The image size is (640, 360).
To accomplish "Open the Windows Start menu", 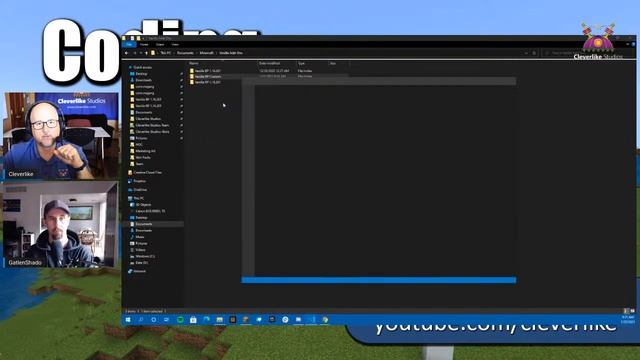I will coord(128,320).
